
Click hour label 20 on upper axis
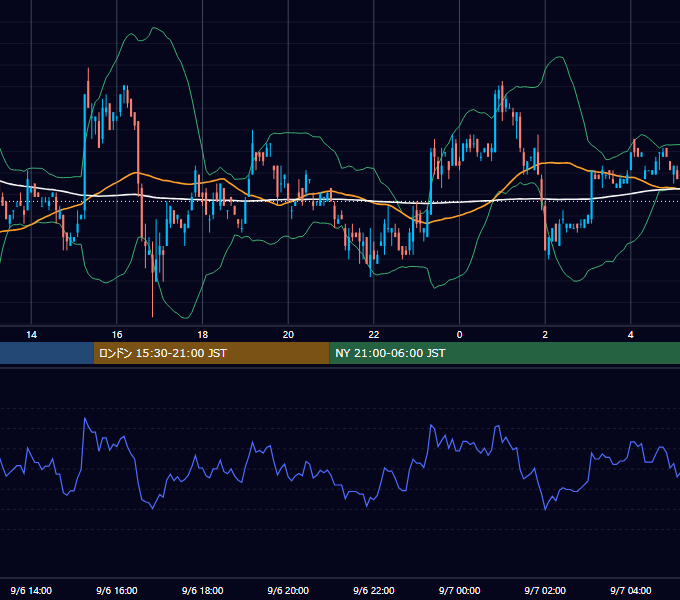[x=288, y=335]
